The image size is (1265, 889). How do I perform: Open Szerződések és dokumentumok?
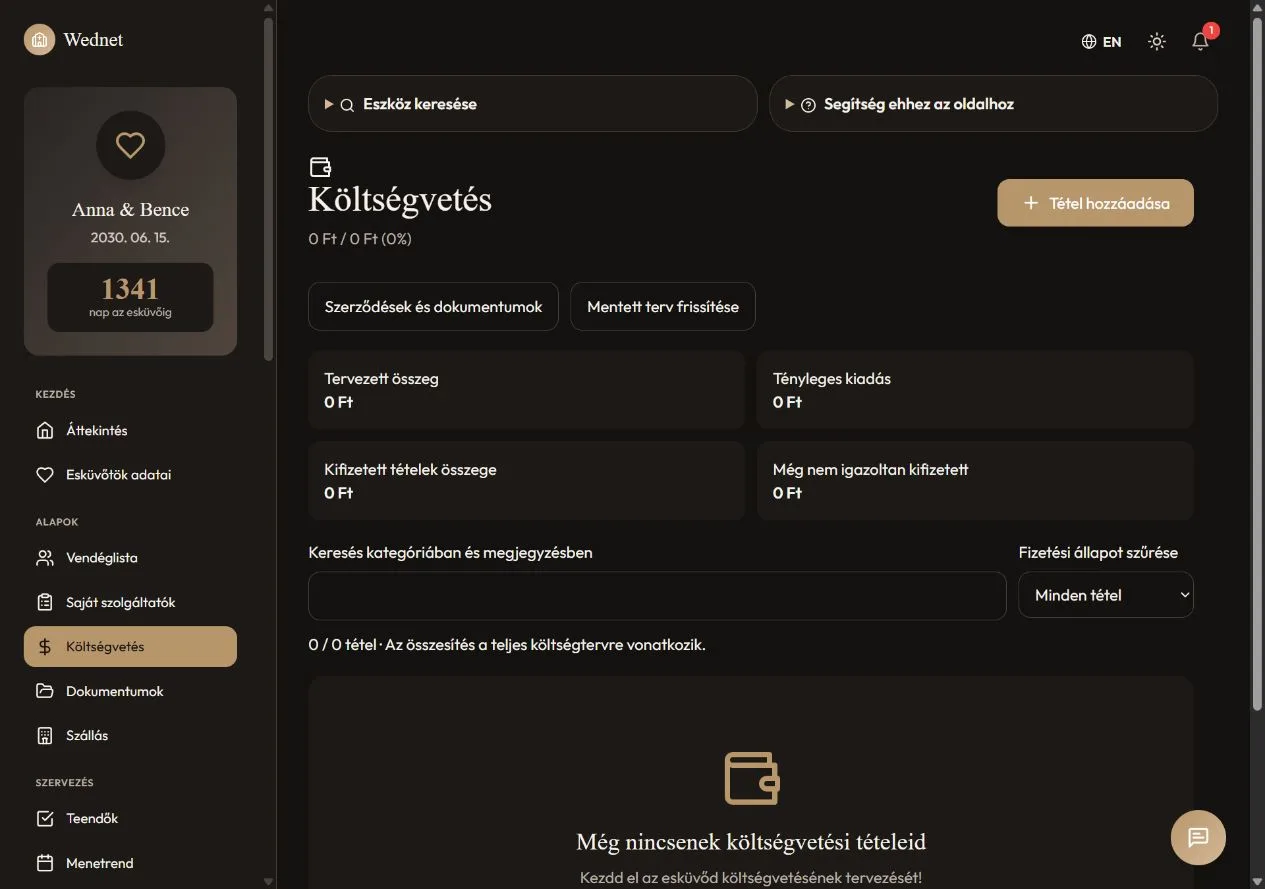433,306
